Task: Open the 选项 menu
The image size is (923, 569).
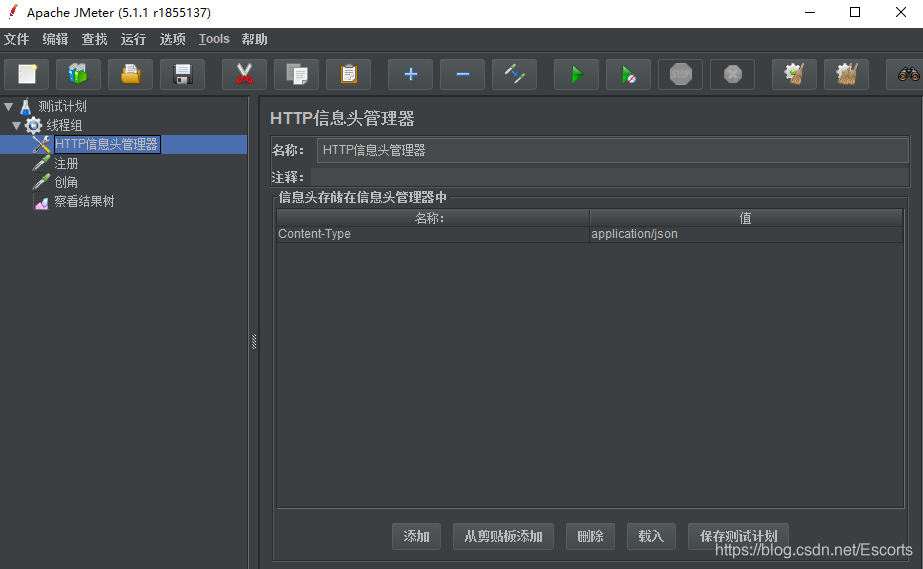Action: [172, 39]
